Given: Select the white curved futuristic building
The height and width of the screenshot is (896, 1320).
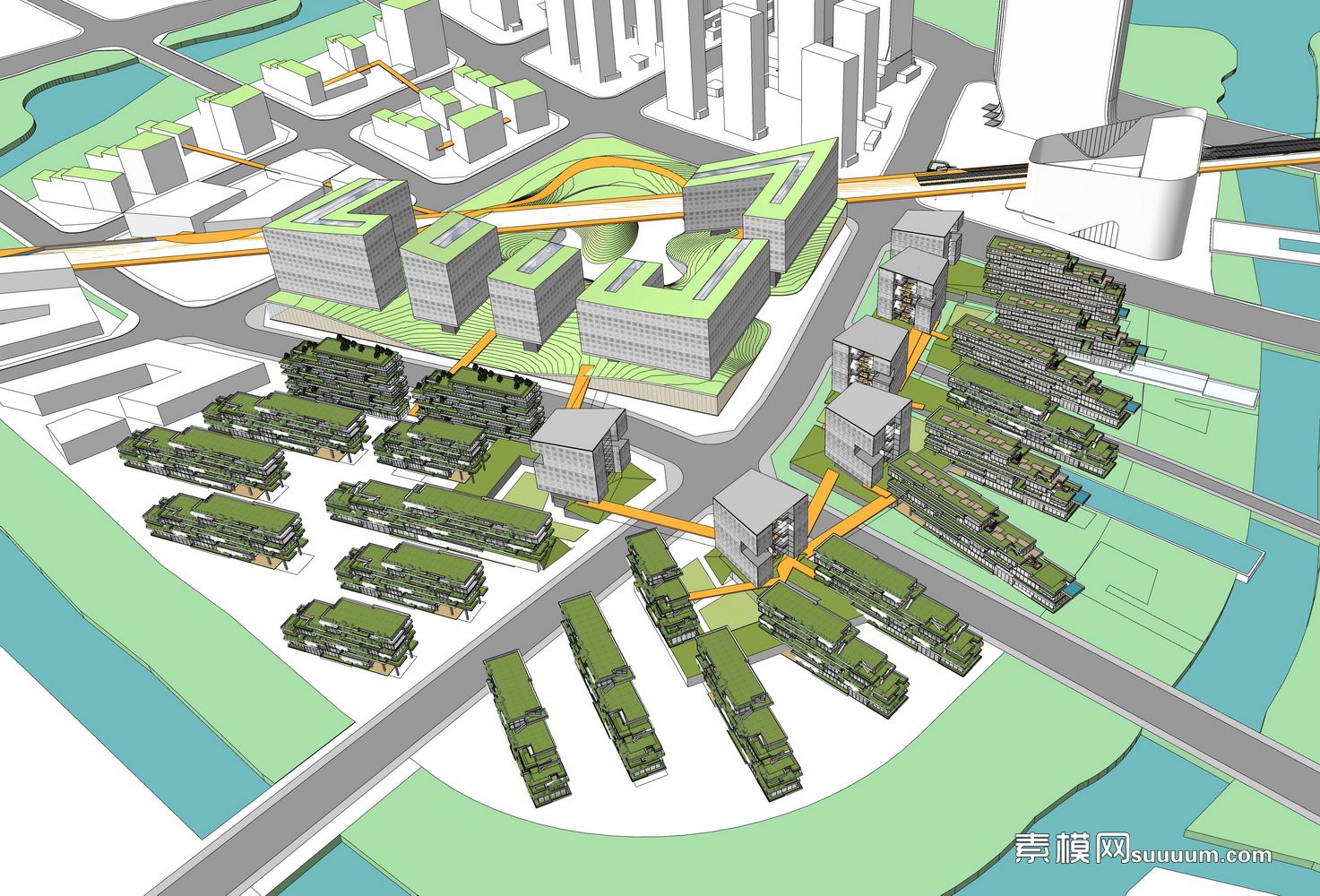Looking at the screenshot, I should pos(1111,184).
